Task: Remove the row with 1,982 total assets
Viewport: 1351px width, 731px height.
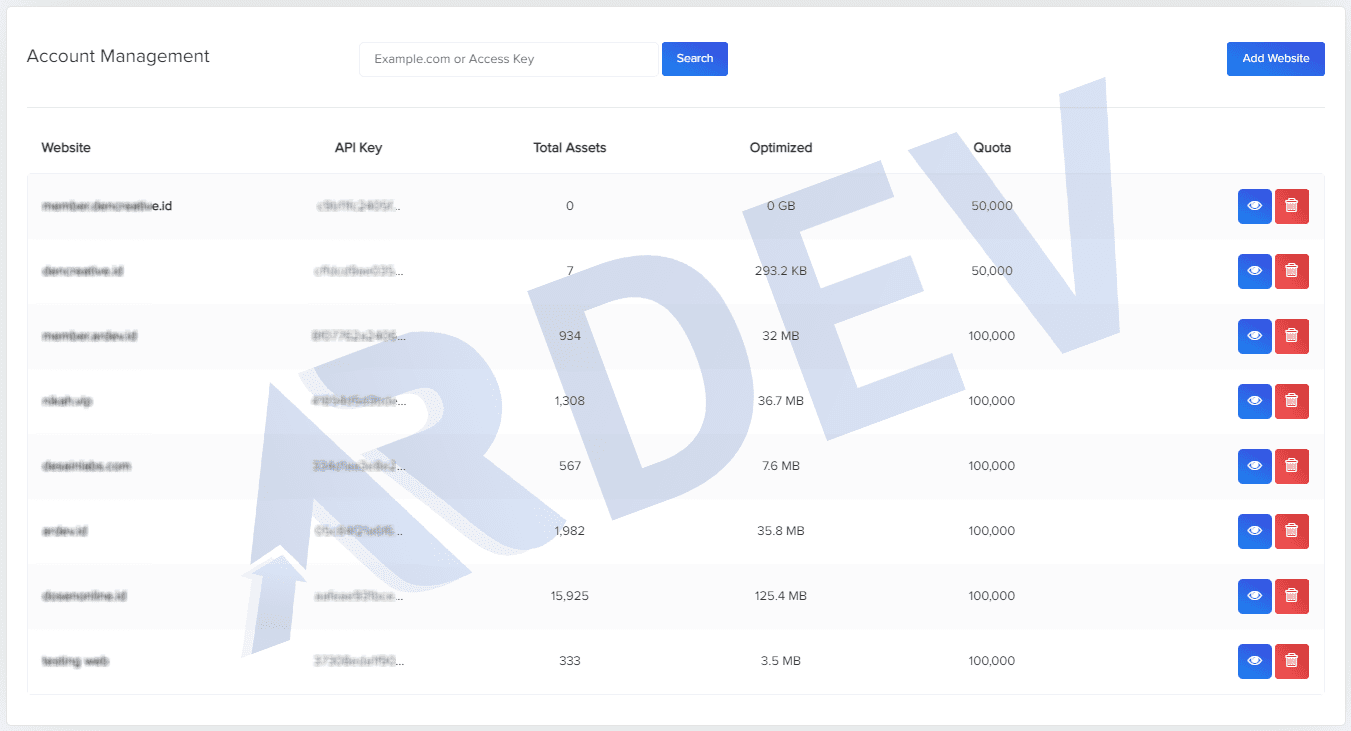Action: [x=1291, y=531]
